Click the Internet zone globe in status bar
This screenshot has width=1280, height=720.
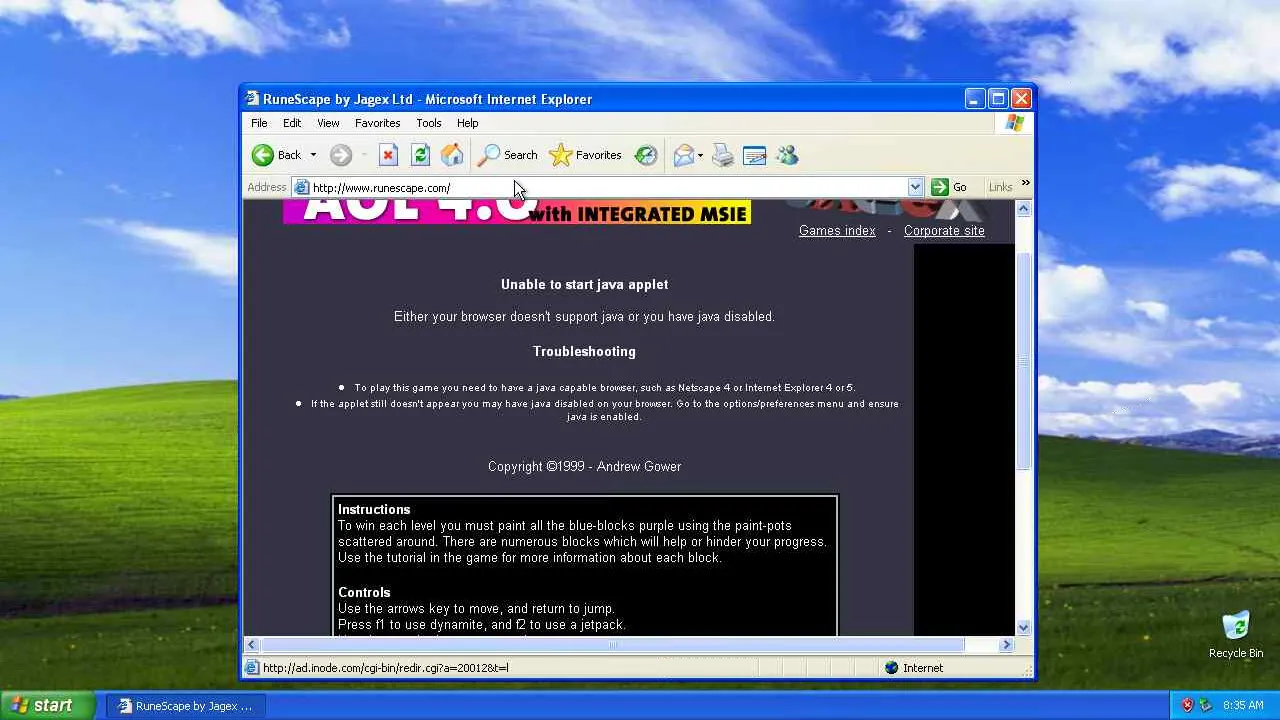(892, 668)
